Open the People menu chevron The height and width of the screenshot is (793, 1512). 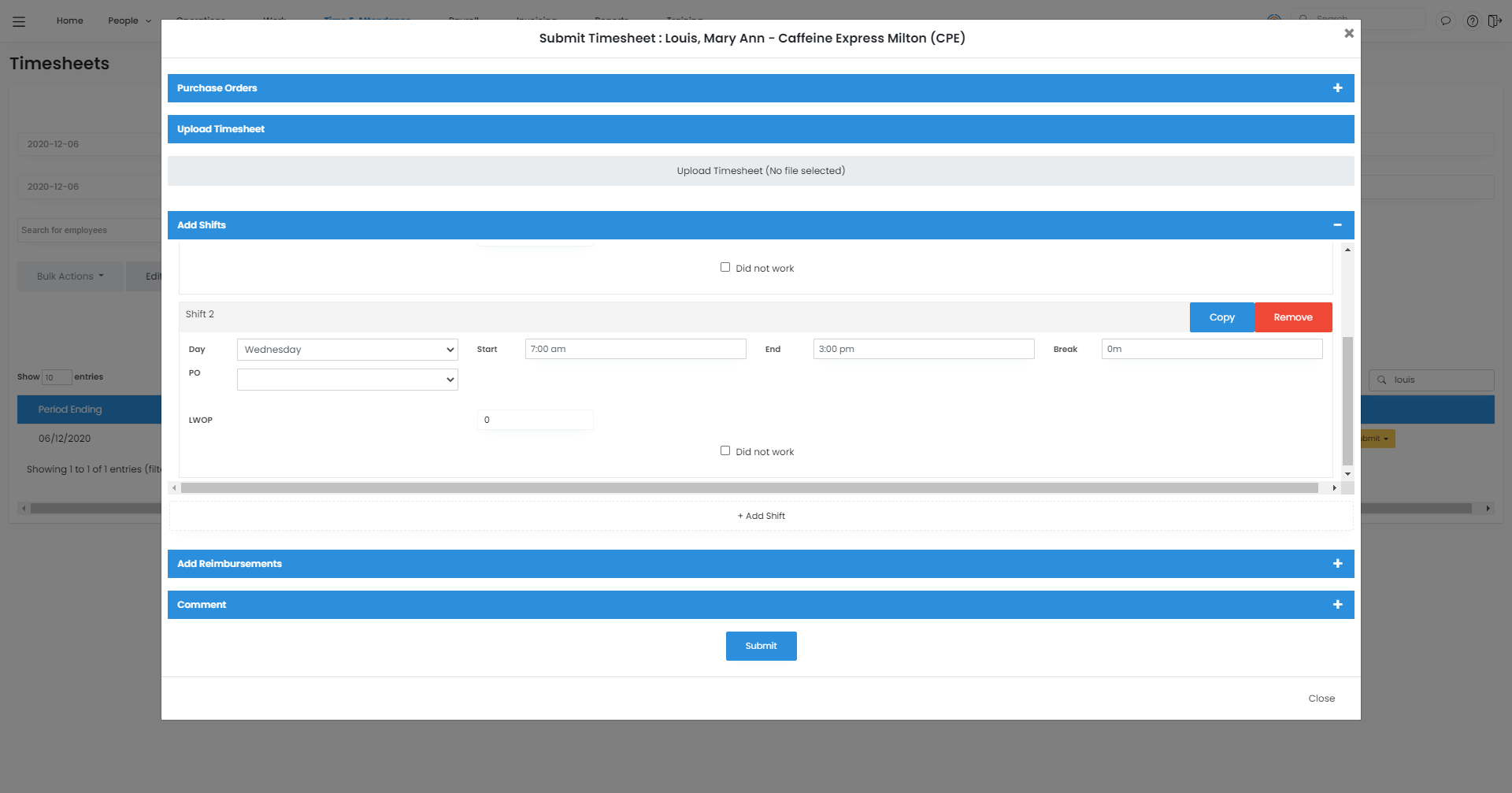point(146,21)
